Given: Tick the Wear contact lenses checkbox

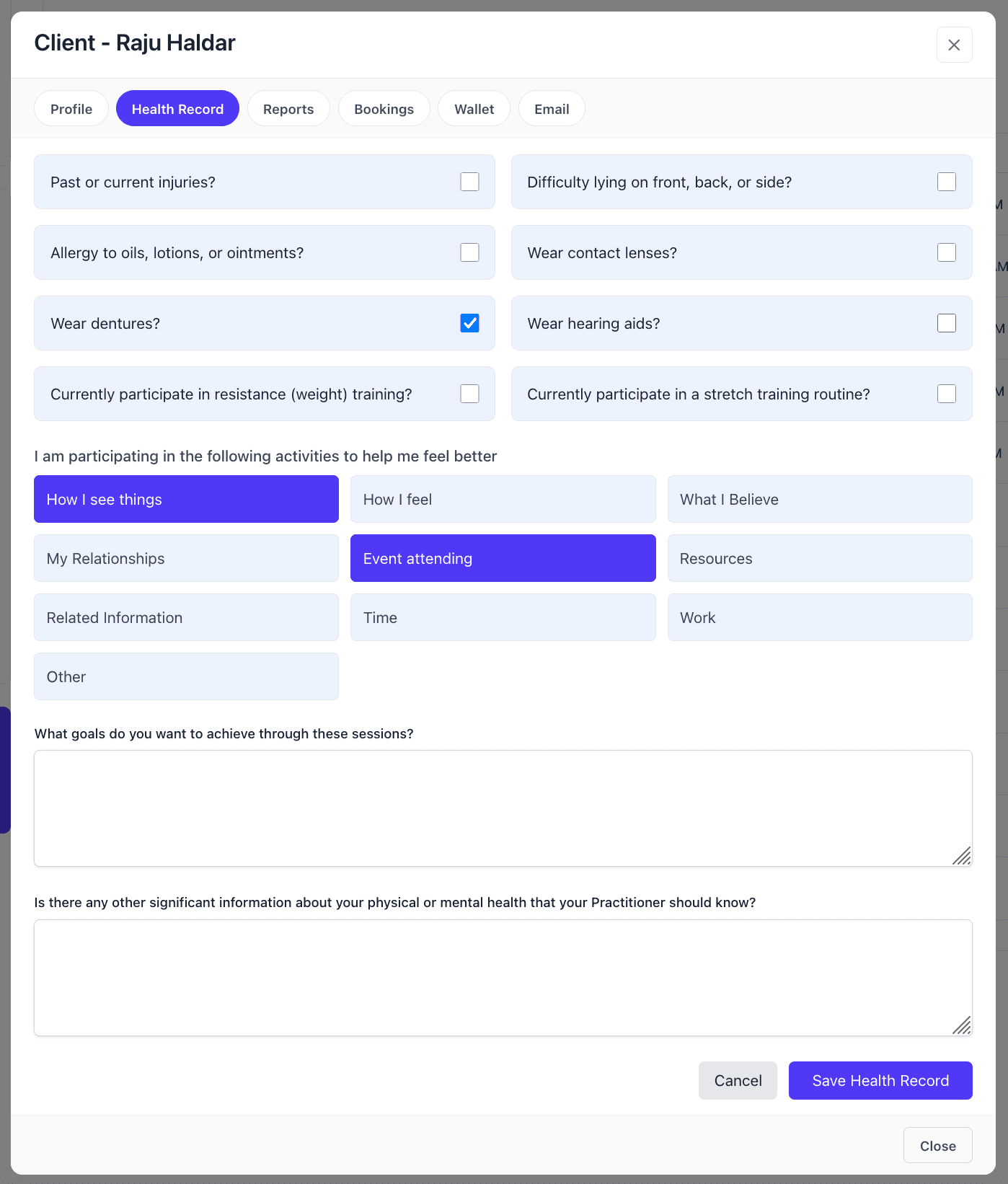Looking at the screenshot, I should (x=946, y=252).
